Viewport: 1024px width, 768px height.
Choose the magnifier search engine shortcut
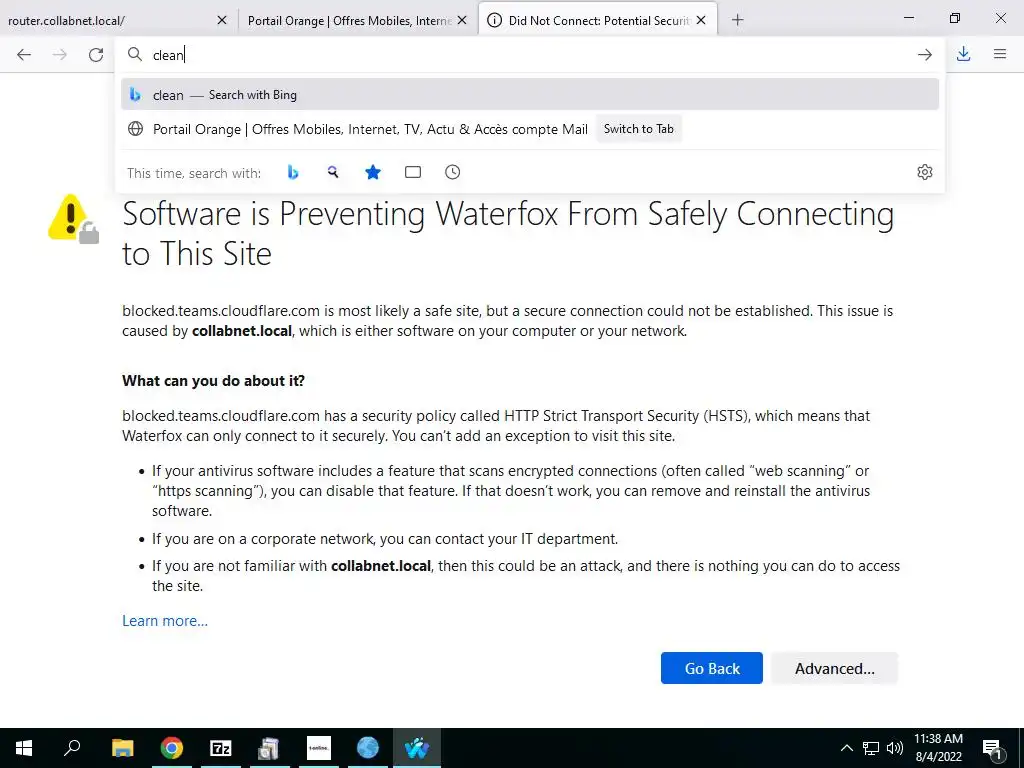pos(333,172)
